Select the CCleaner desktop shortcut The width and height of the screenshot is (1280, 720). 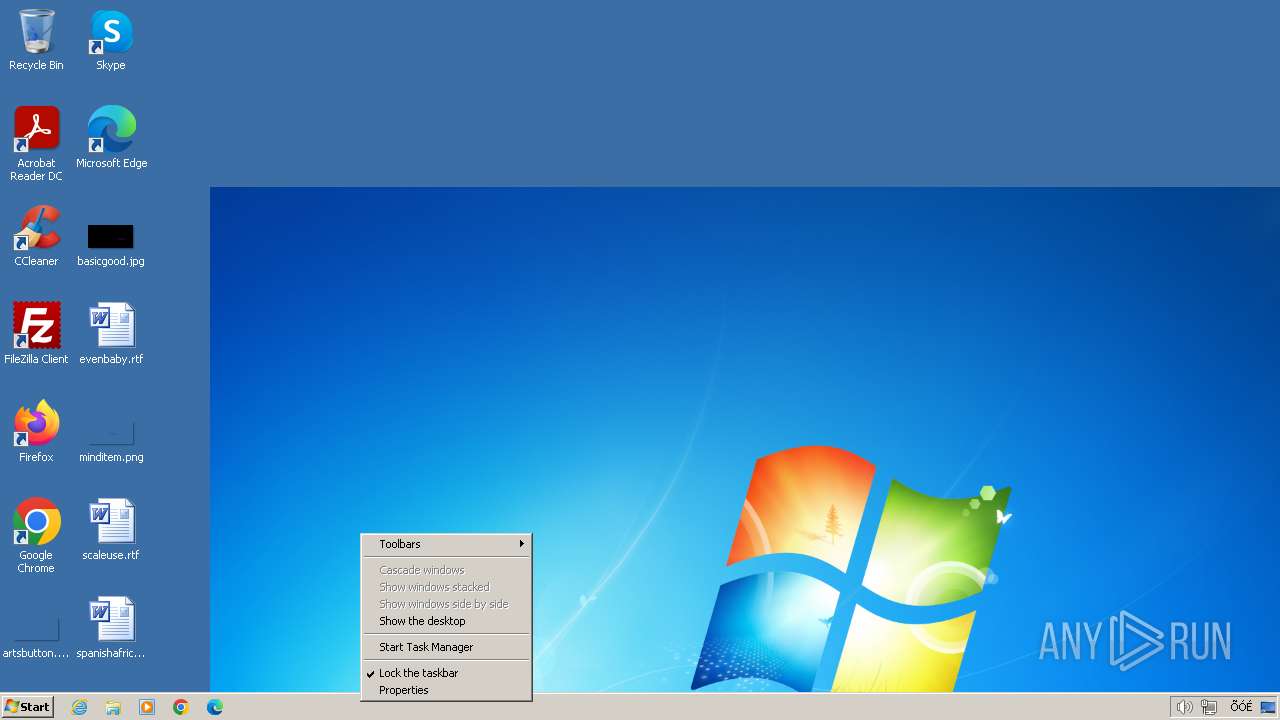click(36, 236)
